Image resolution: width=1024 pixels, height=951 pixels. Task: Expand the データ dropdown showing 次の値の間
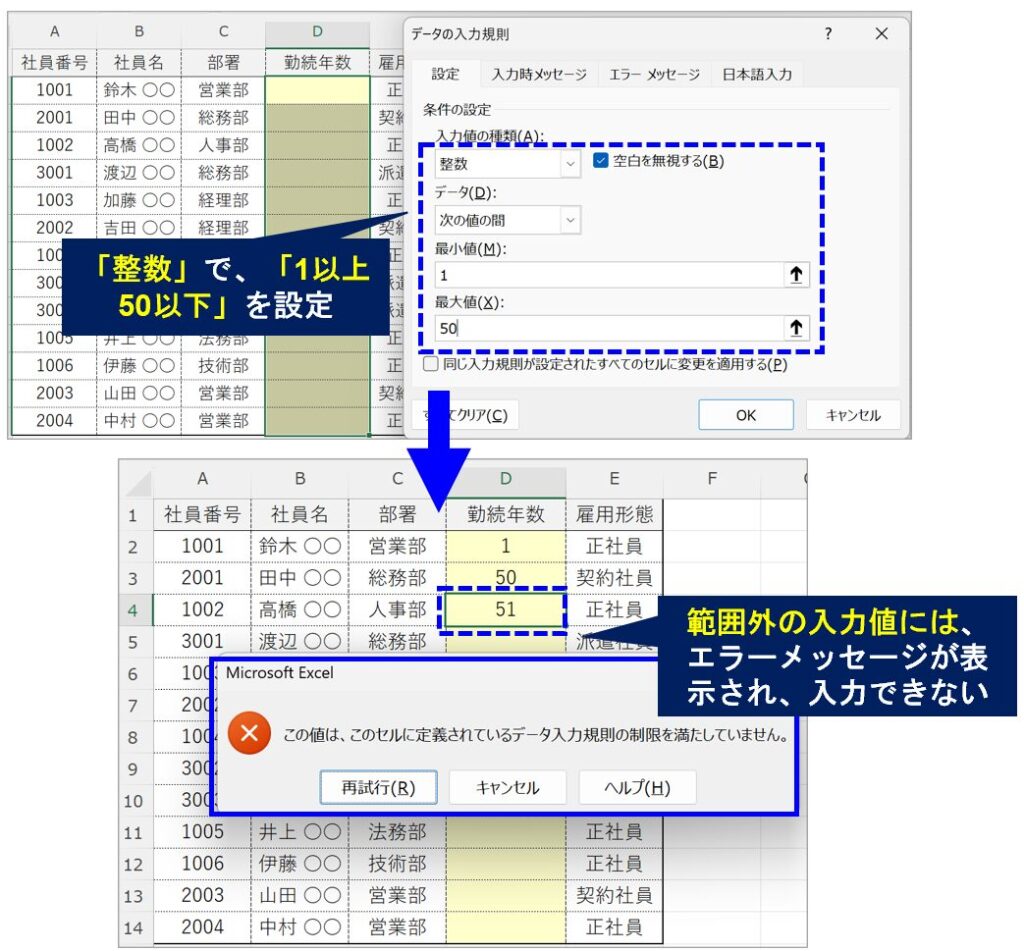[508, 220]
